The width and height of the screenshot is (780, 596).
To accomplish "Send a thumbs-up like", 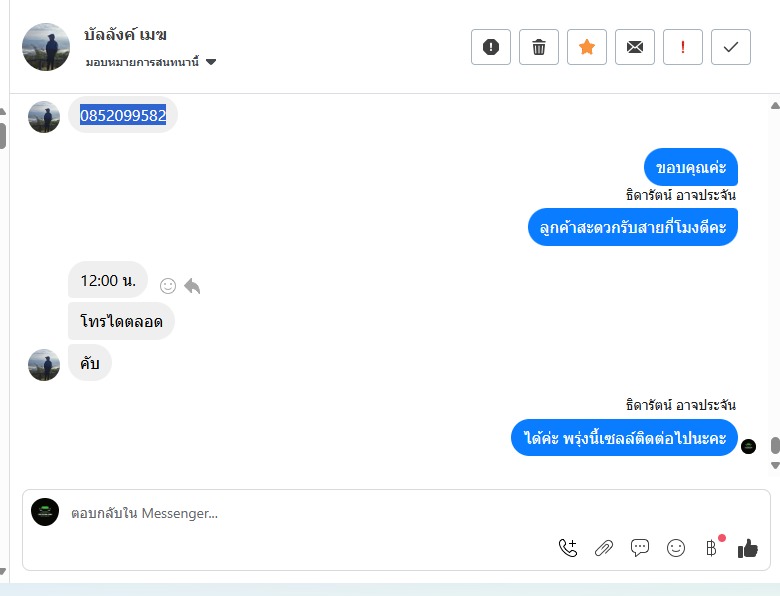I will pyautogui.click(x=748, y=548).
